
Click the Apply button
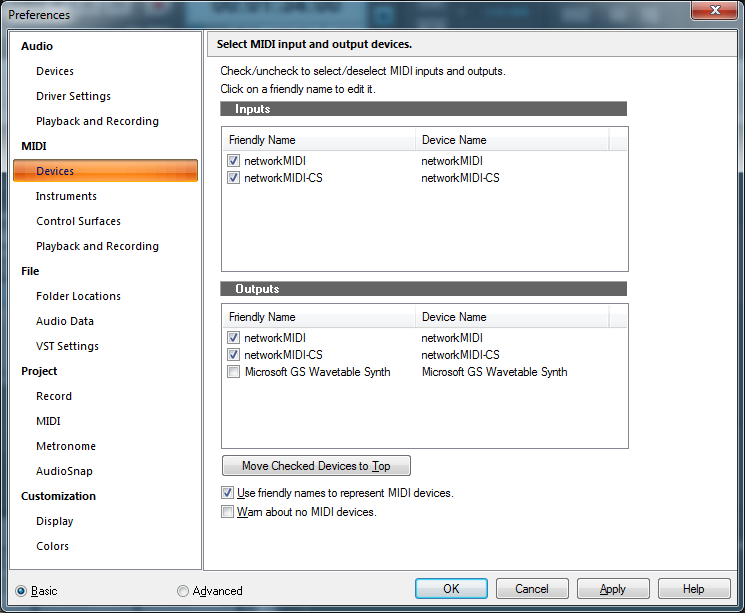[x=613, y=589]
